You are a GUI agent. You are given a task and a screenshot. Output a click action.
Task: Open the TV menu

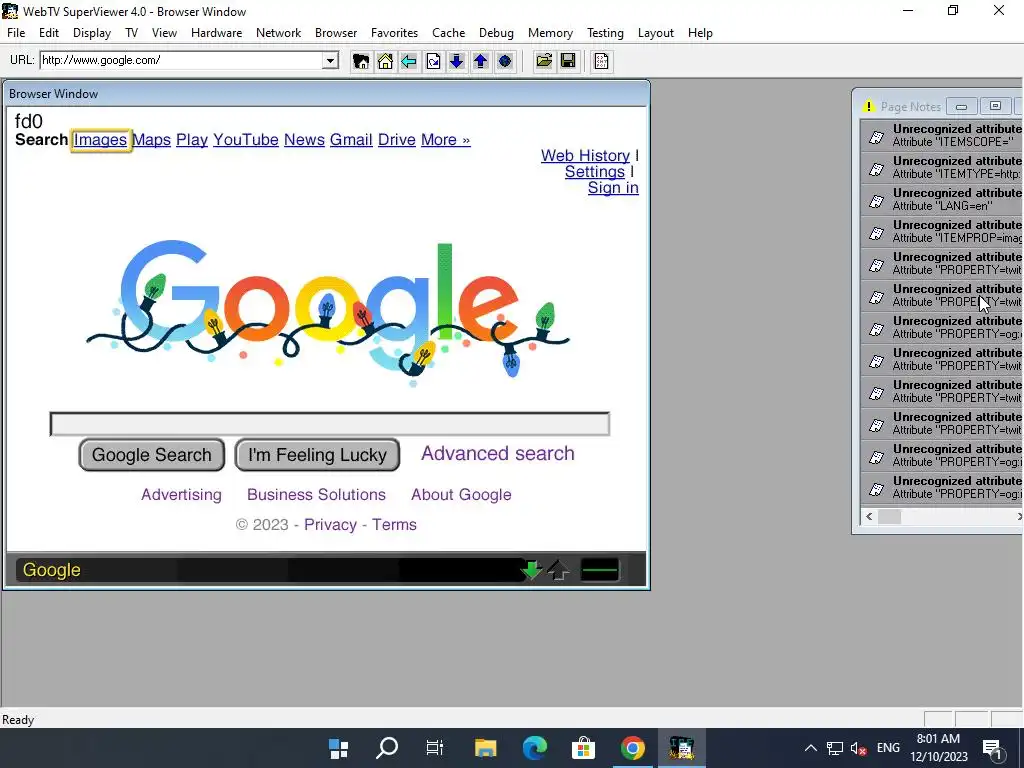(x=131, y=33)
